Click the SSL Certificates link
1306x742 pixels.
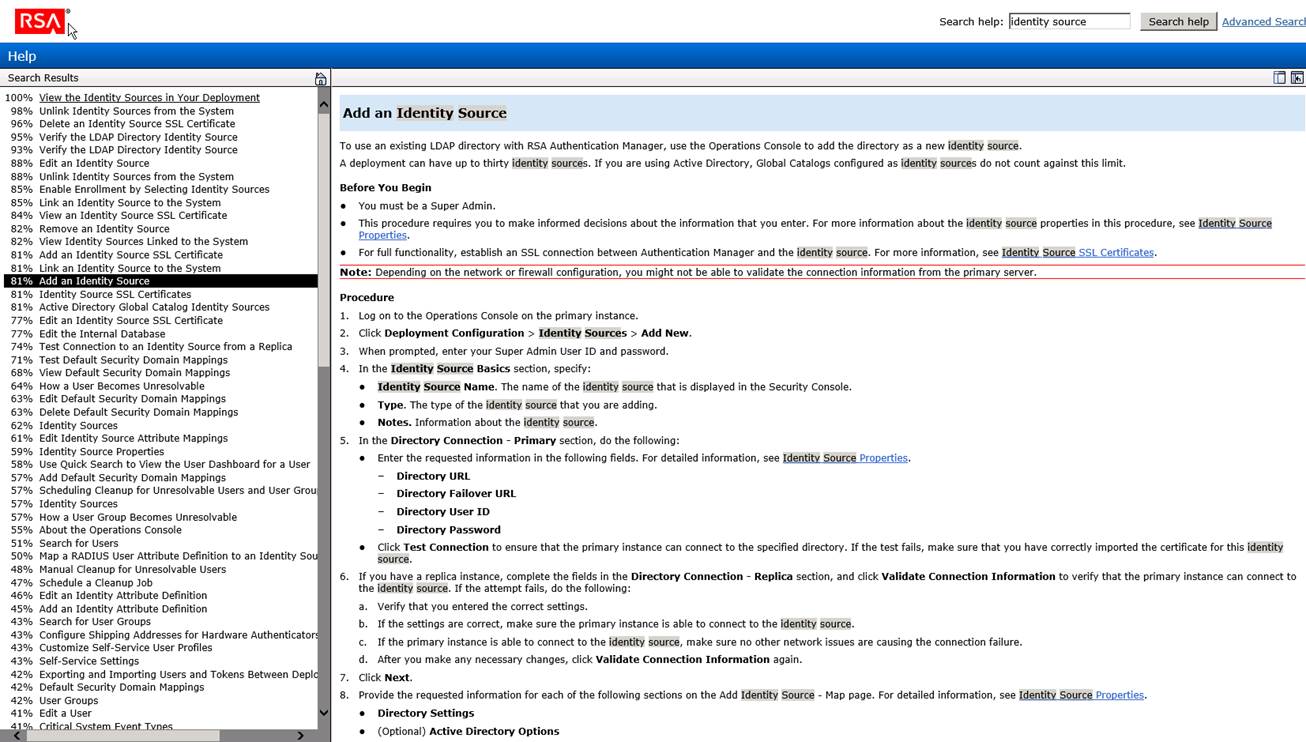point(1116,252)
